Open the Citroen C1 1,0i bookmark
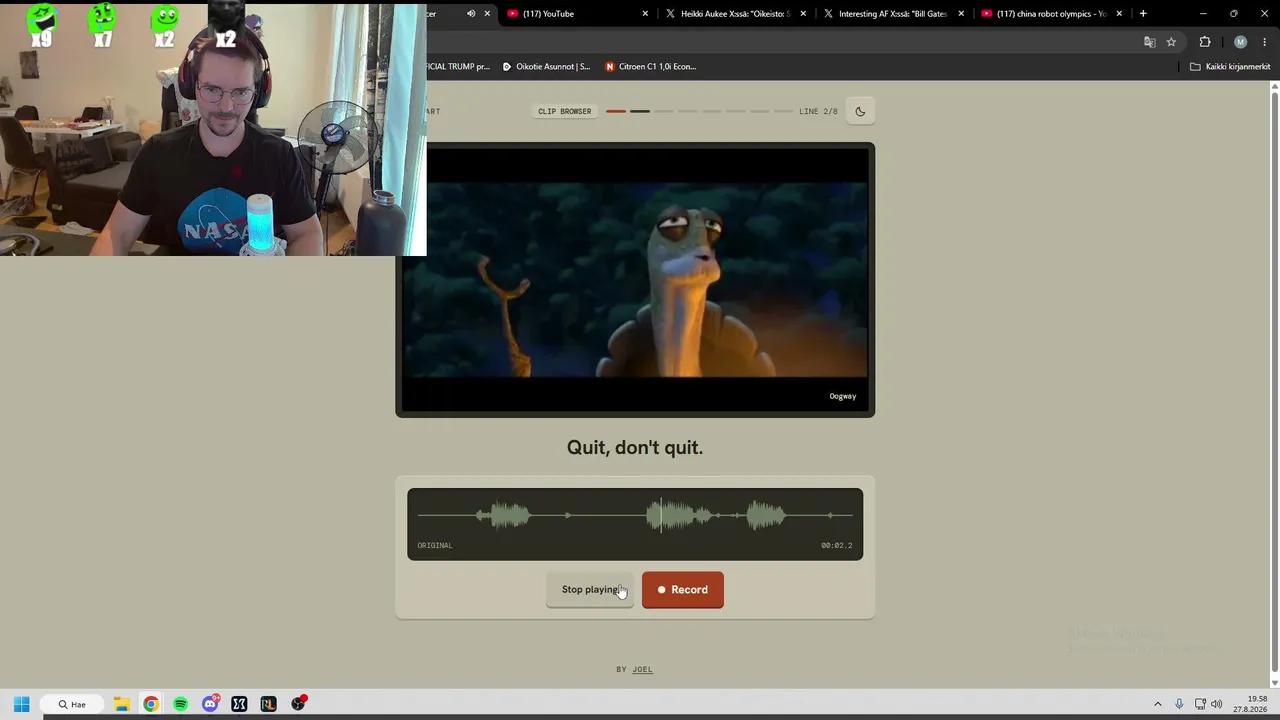Image resolution: width=1280 pixels, height=720 pixels. pyautogui.click(x=651, y=67)
